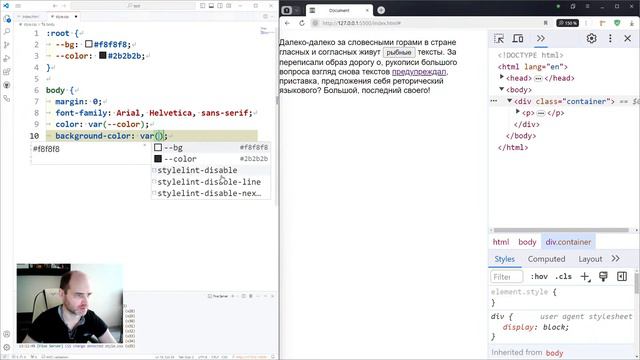Screen dimensions: 640x360
Task: Click the ellipsis badge inside head element
Action: (538, 78)
